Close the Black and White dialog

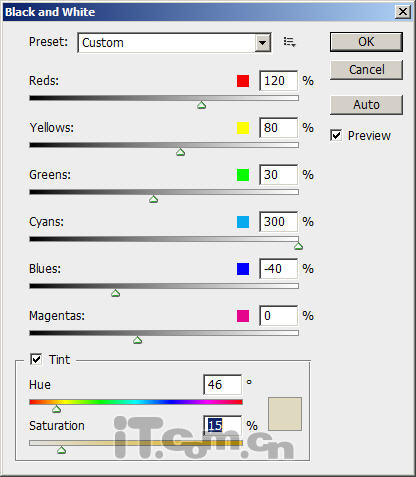tap(403, 12)
